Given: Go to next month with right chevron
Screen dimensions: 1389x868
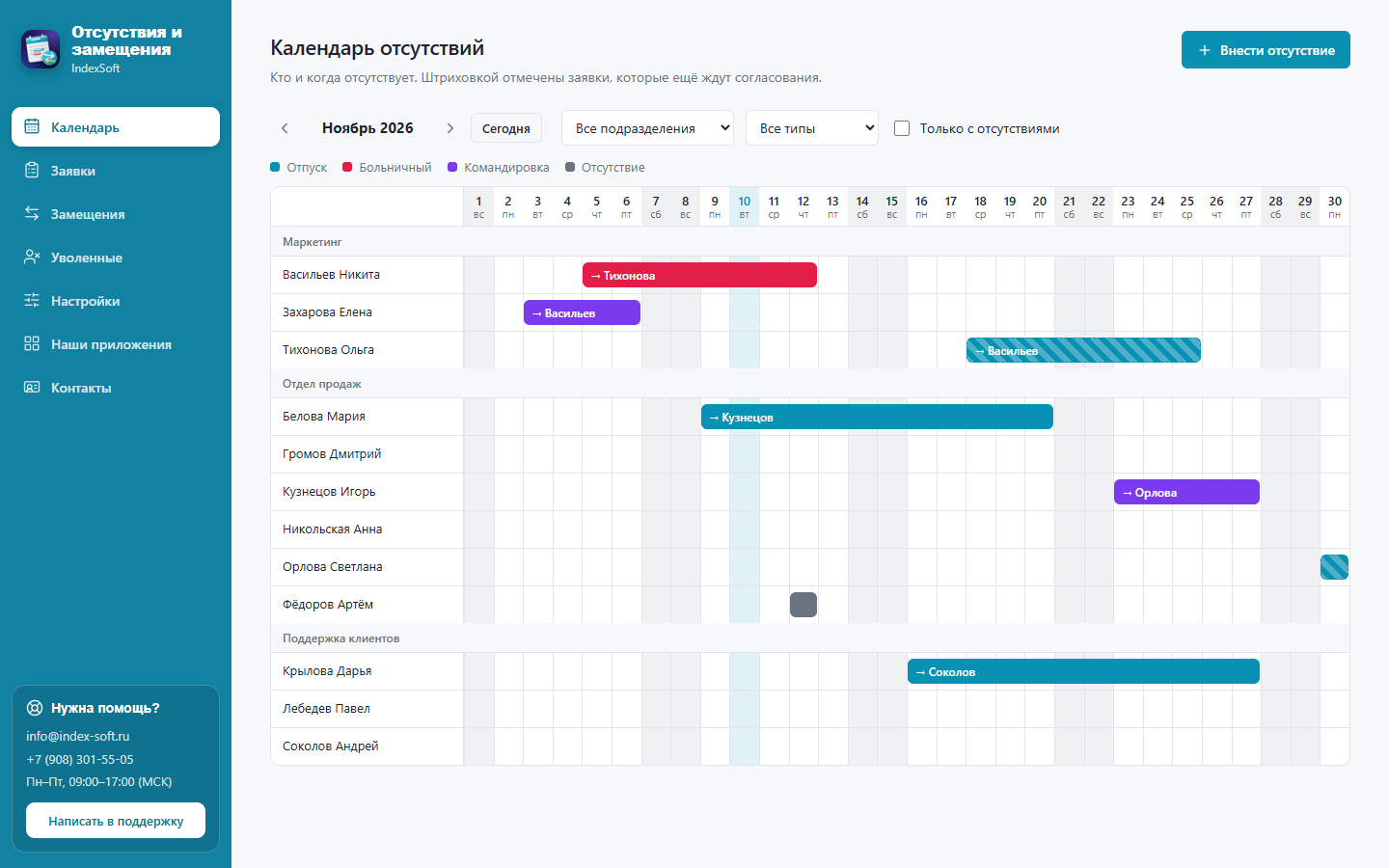Looking at the screenshot, I should click(x=449, y=128).
